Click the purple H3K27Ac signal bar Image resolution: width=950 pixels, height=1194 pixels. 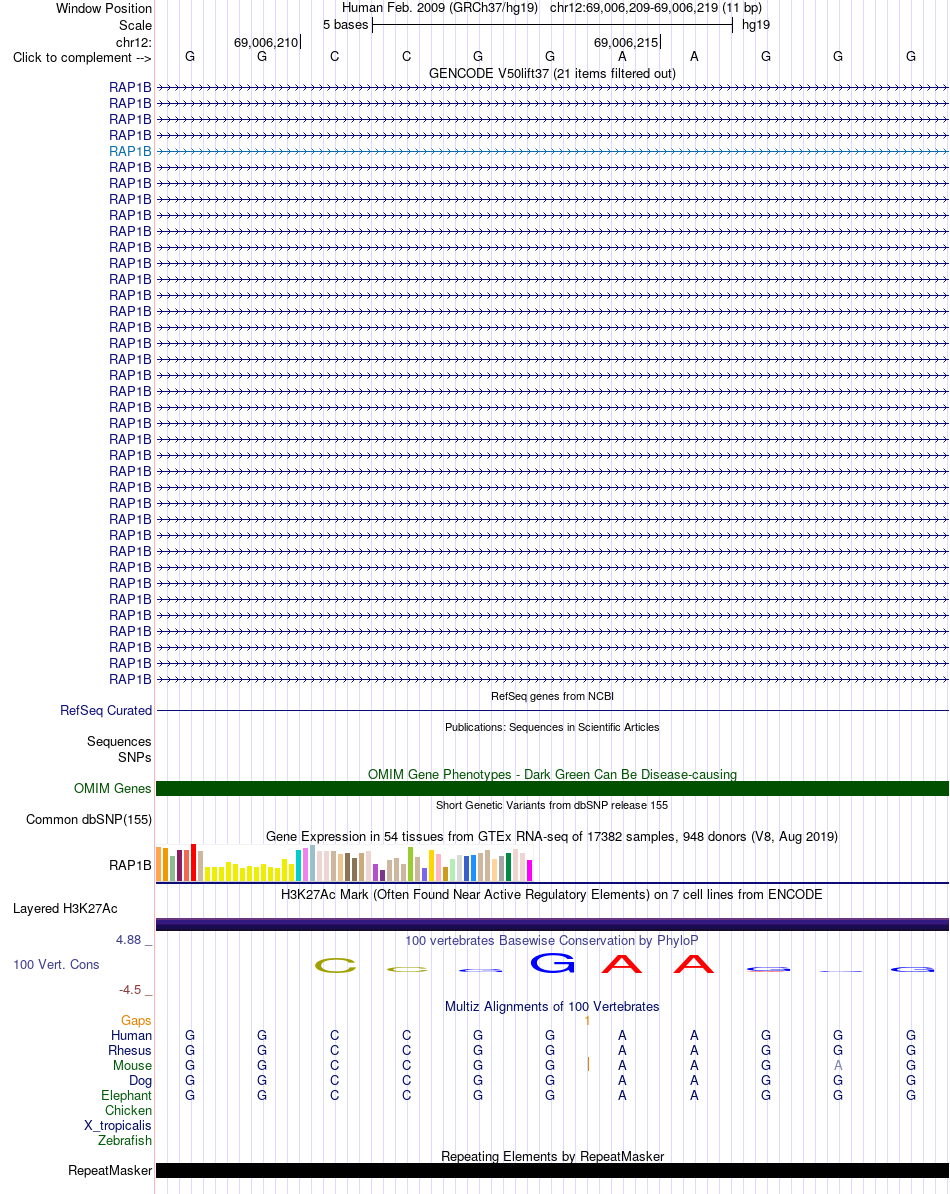click(552, 924)
